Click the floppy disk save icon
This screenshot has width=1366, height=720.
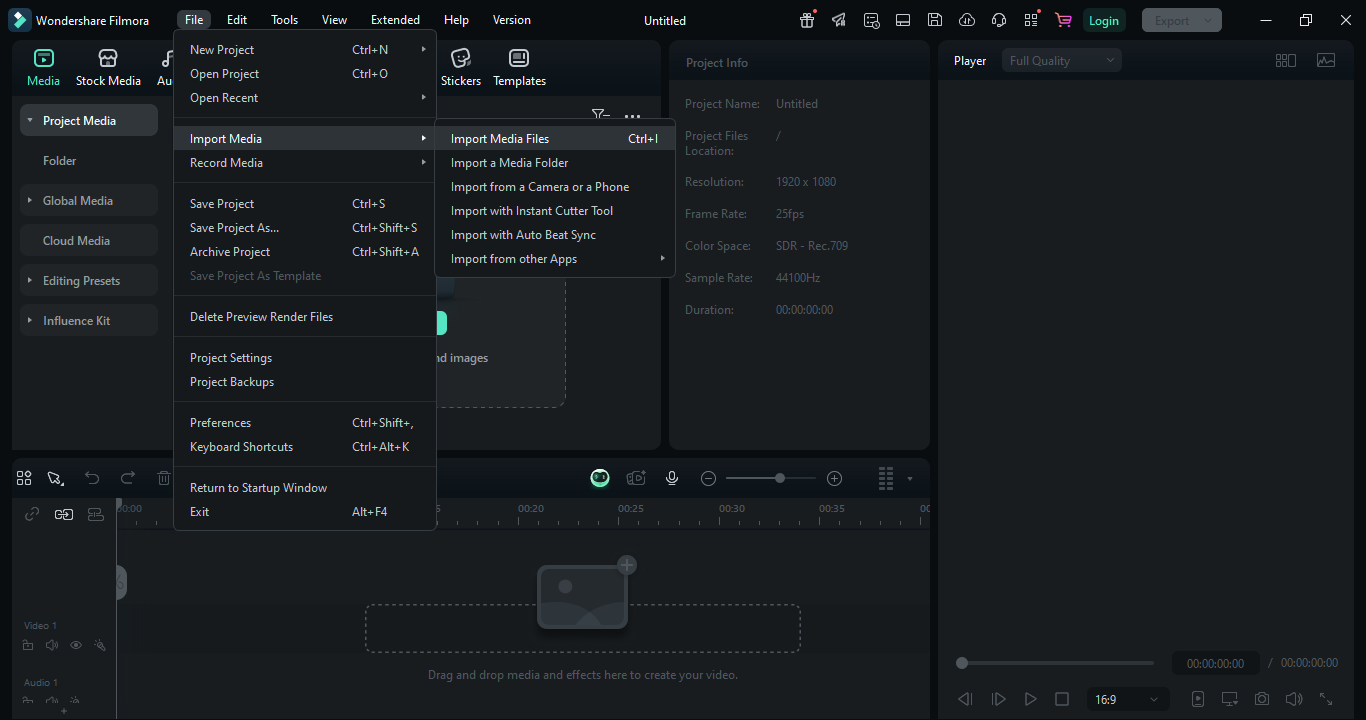coord(934,20)
